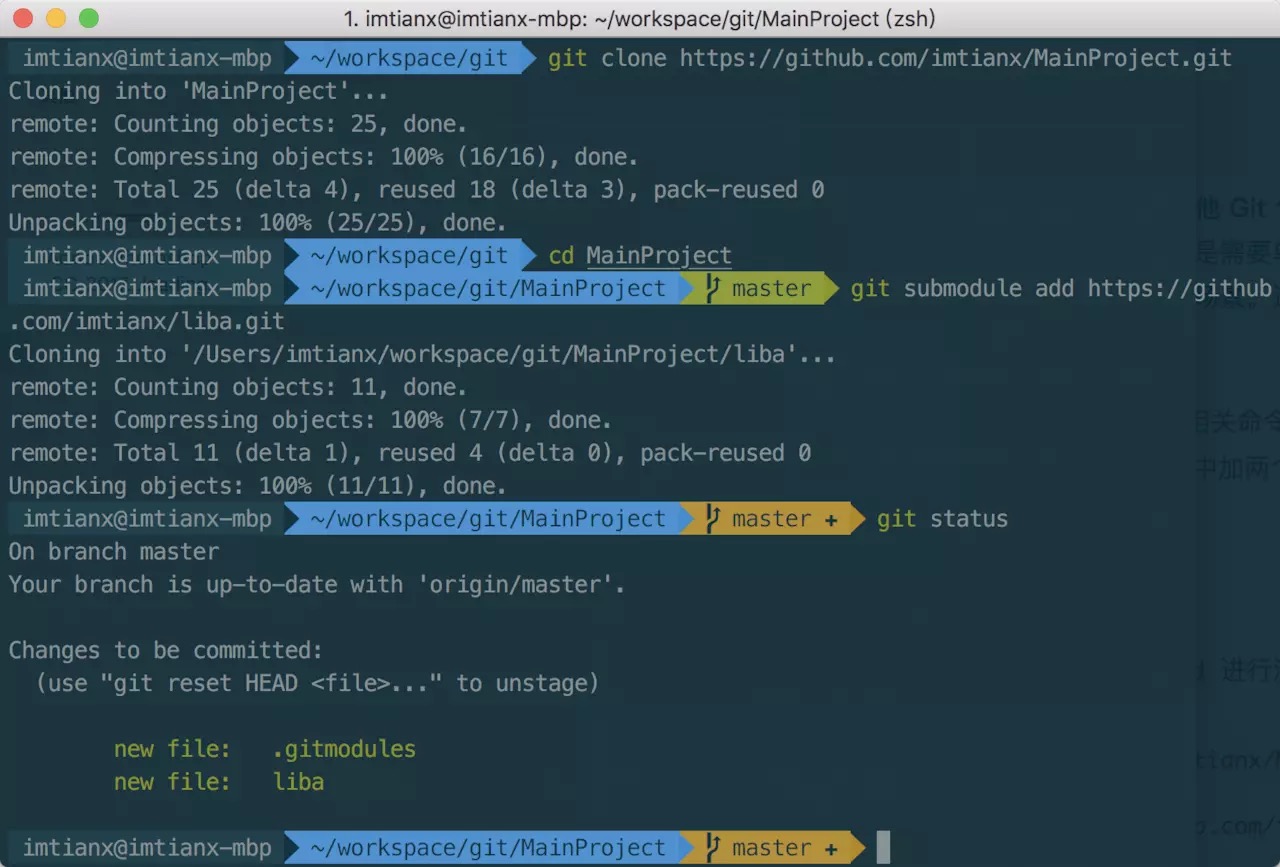This screenshot has width=1280, height=867.
Task: Click the underlined MainProject in cd command
Action: click(x=658, y=256)
